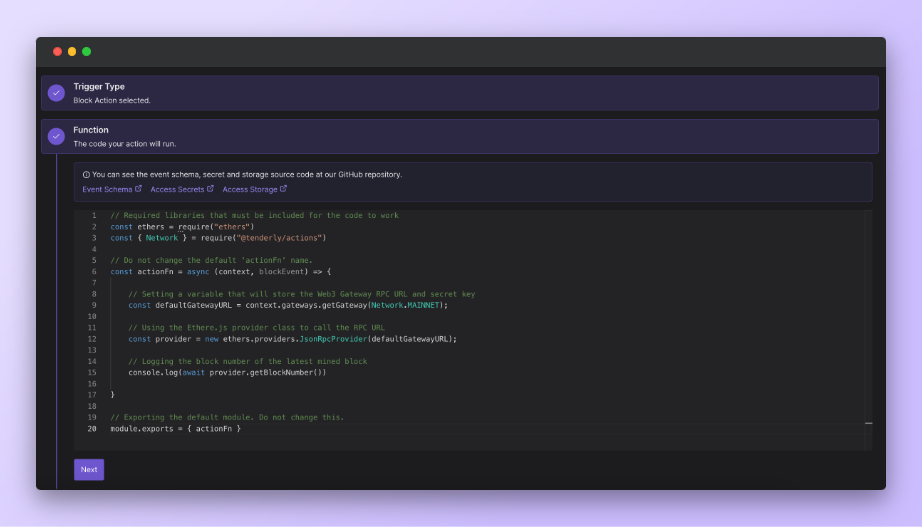Screen dimensions: 922x527
Task: Click the 'Setting a variable' comment line
Action: point(302,294)
